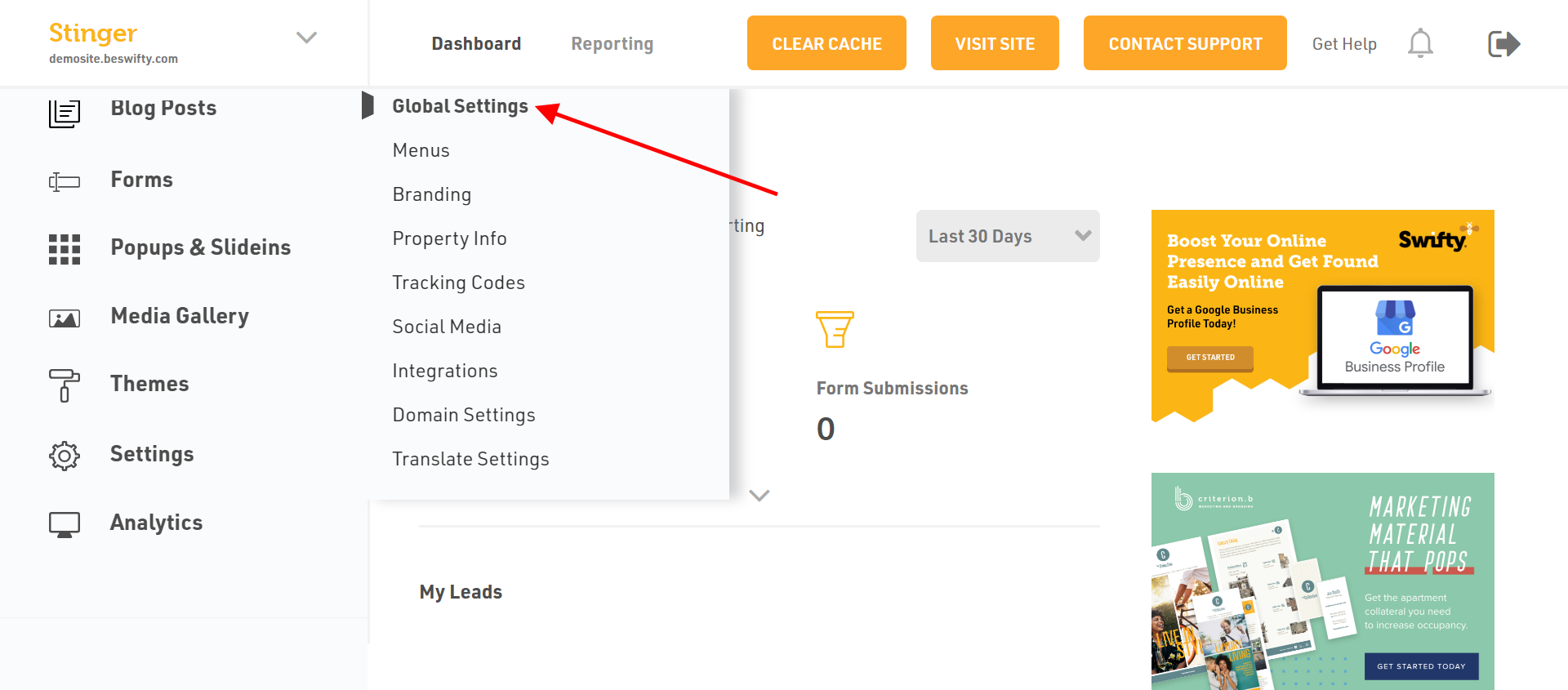This screenshot has width=1568, height=690.
Task: Open Media Gallery from the sidebar
Action: tap(180, 316)
